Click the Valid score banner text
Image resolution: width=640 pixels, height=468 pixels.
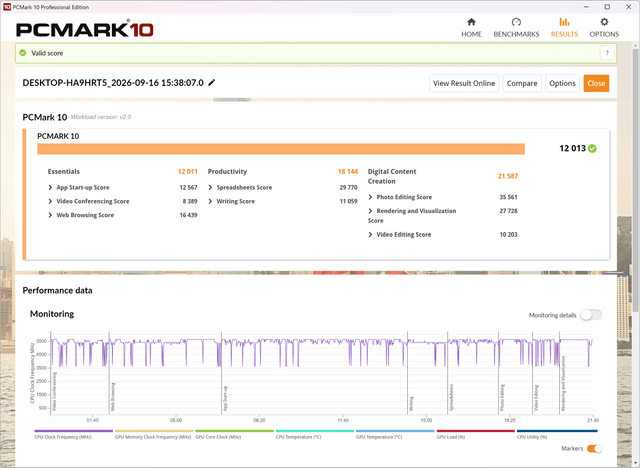pyautogui.click(x=47, y=53)
